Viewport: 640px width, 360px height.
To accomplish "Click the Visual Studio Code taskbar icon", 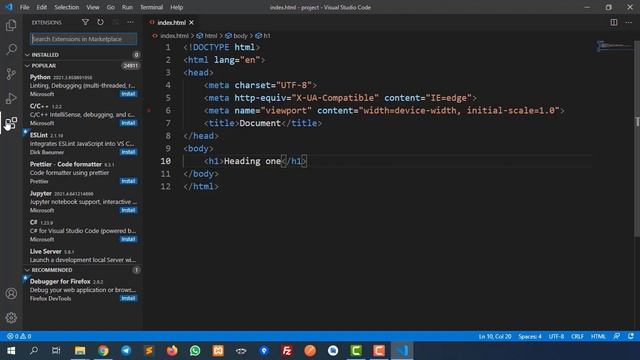I will pos(402,351).
